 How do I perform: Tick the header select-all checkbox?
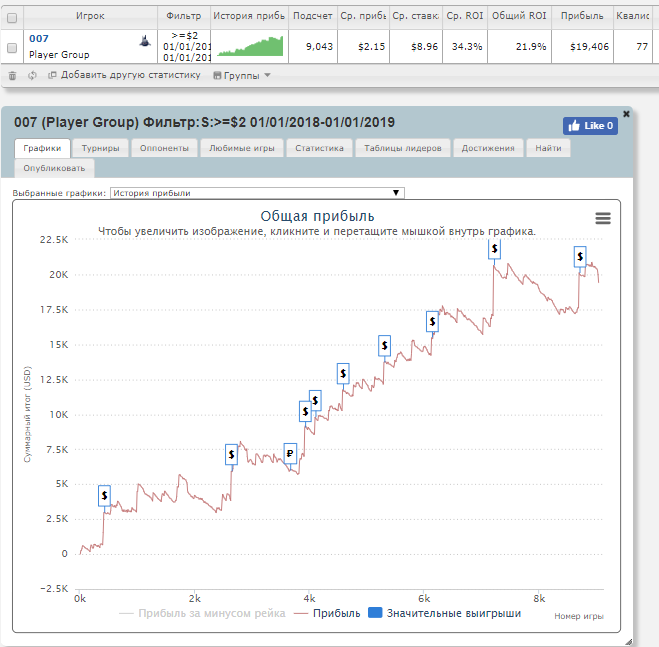pyautogui.click(x=12, y=18)
